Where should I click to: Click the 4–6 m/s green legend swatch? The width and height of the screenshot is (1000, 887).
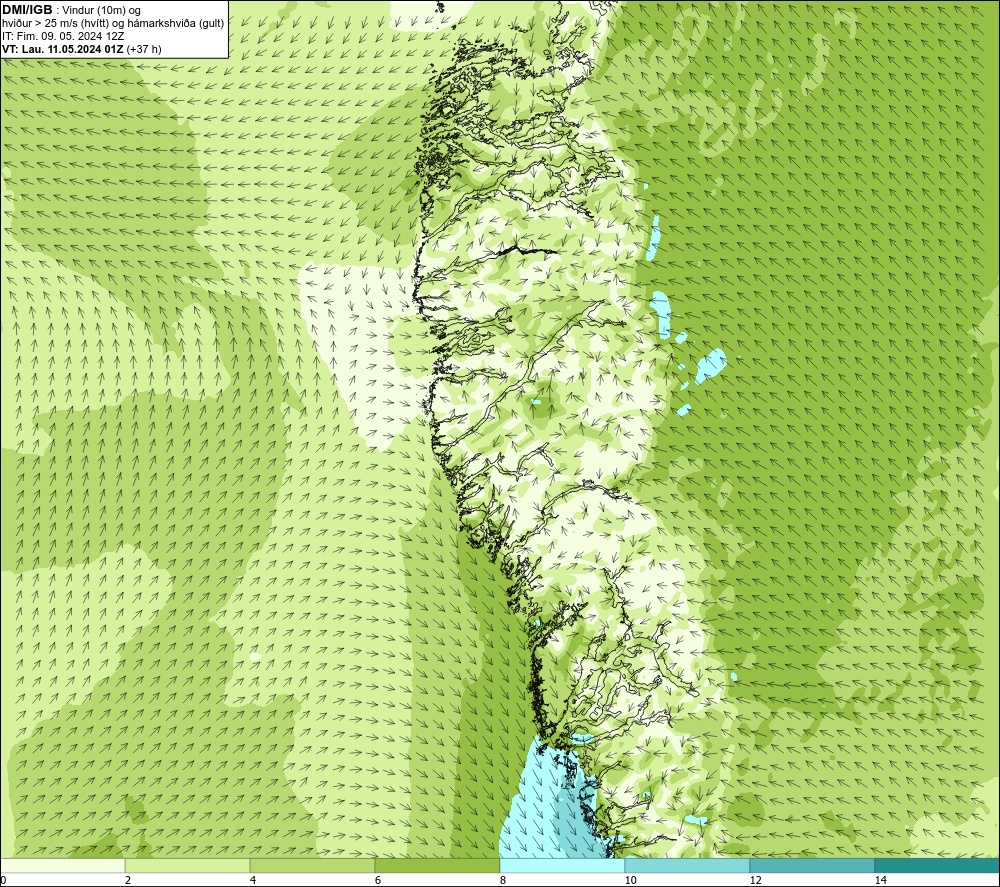tap(312, 865)
